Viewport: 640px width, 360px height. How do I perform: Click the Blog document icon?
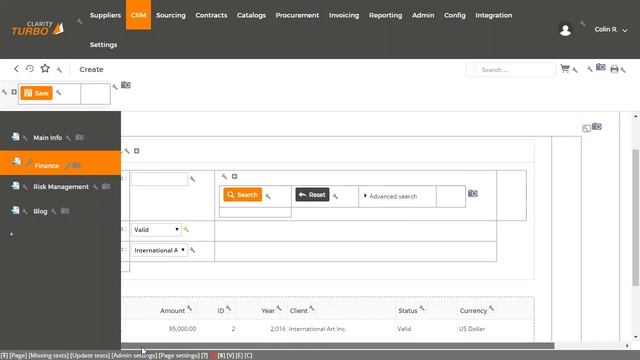(x=16, y=210)
